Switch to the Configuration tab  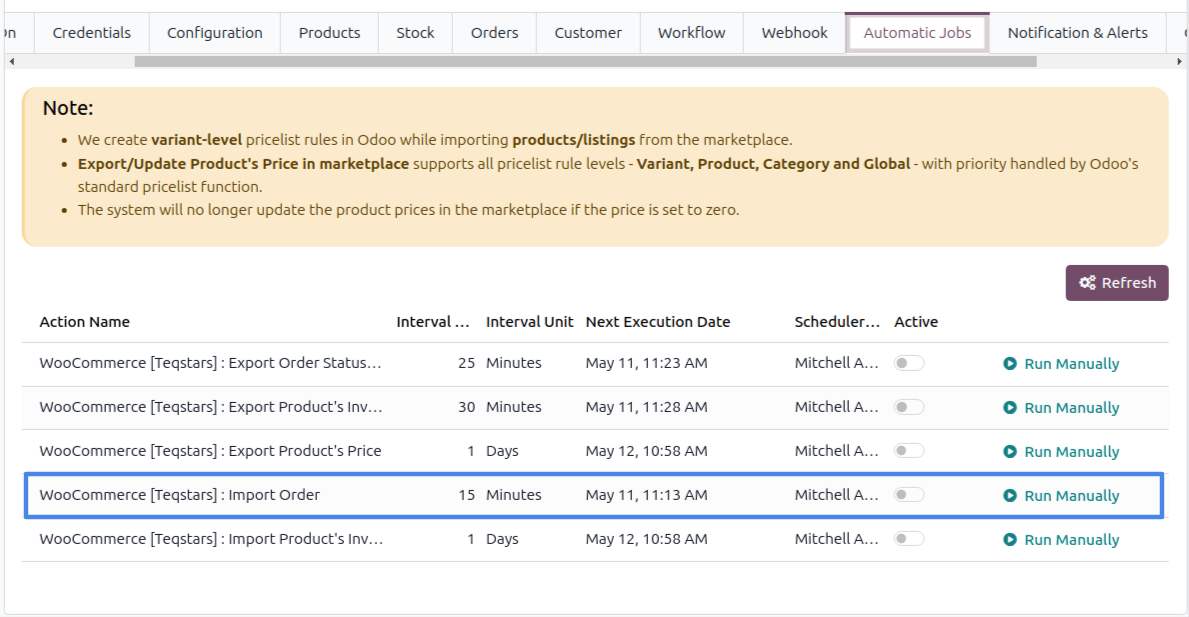[x=215, y=33]
